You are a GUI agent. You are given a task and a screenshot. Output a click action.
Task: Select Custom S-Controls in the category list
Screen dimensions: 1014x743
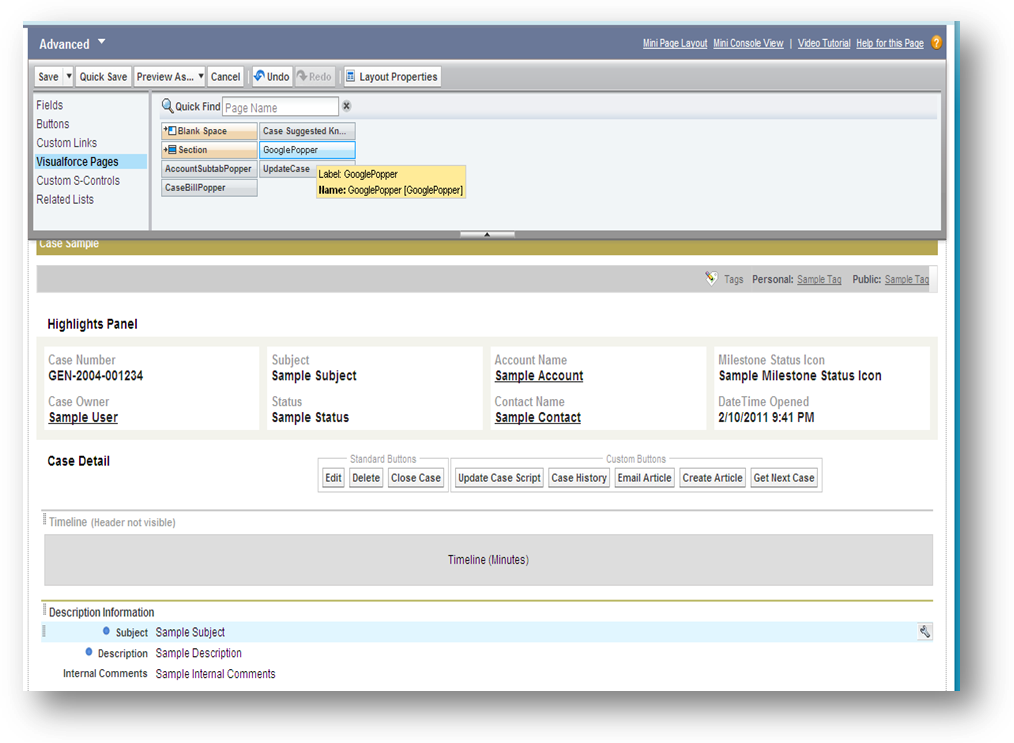[78, 181]
